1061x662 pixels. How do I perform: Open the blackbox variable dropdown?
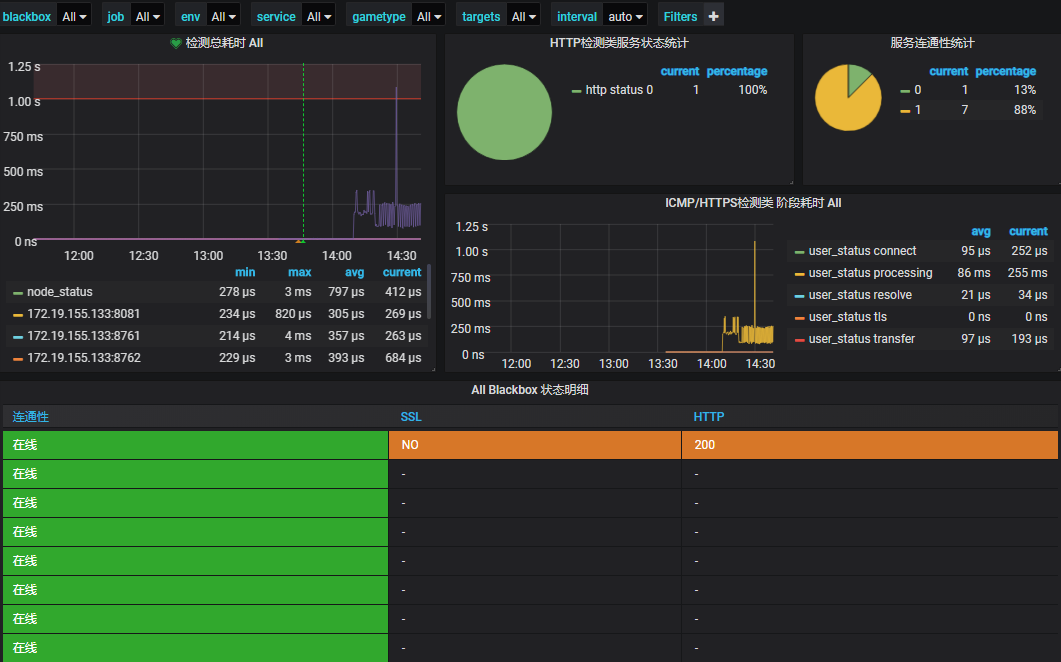point(74,16)
